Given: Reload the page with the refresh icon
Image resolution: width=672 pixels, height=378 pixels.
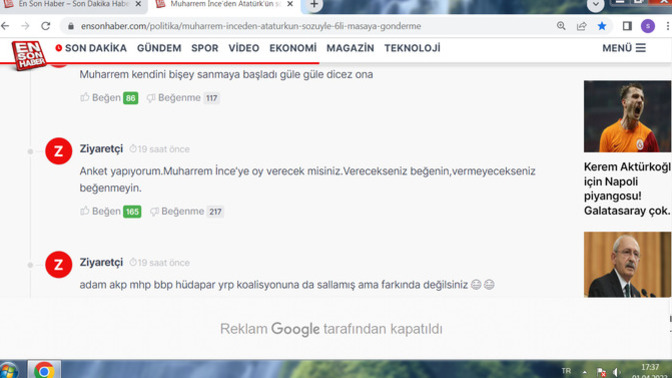Looking at the screenshot, I should coord(46,26).
